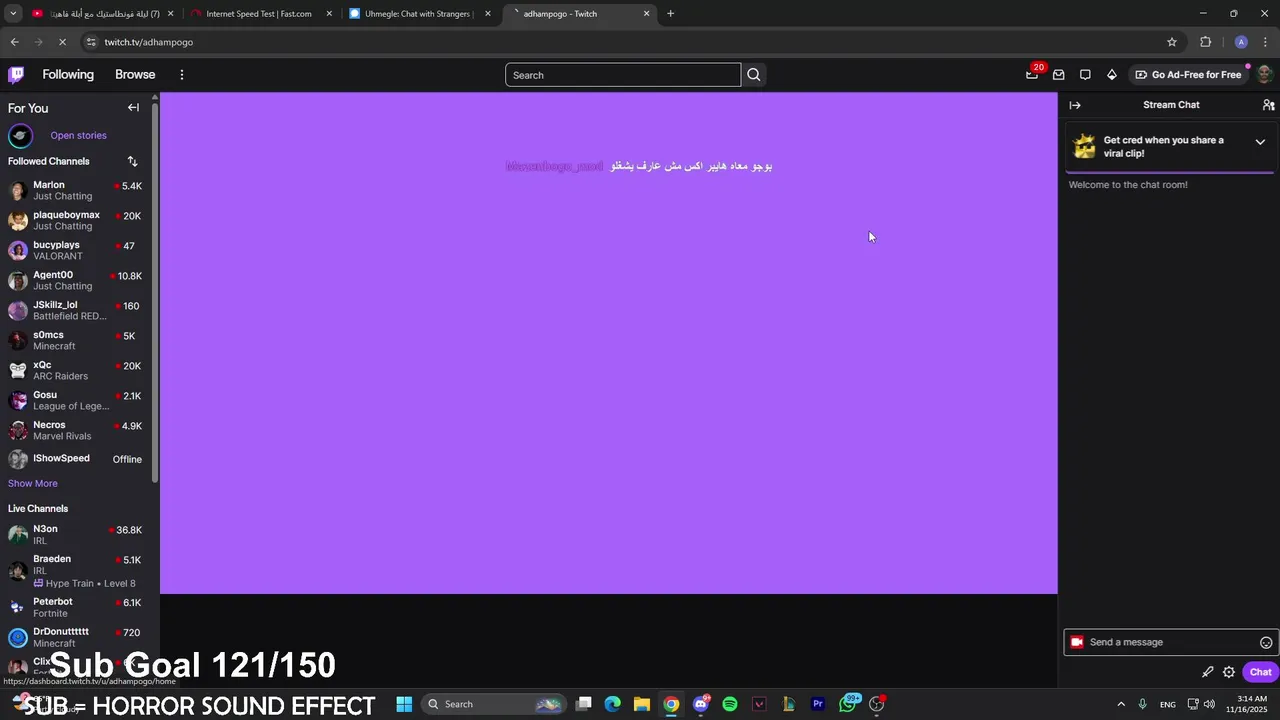Open Discord from the taskbar
This screenshot has height=720, width=1280.
pos(701,704)
